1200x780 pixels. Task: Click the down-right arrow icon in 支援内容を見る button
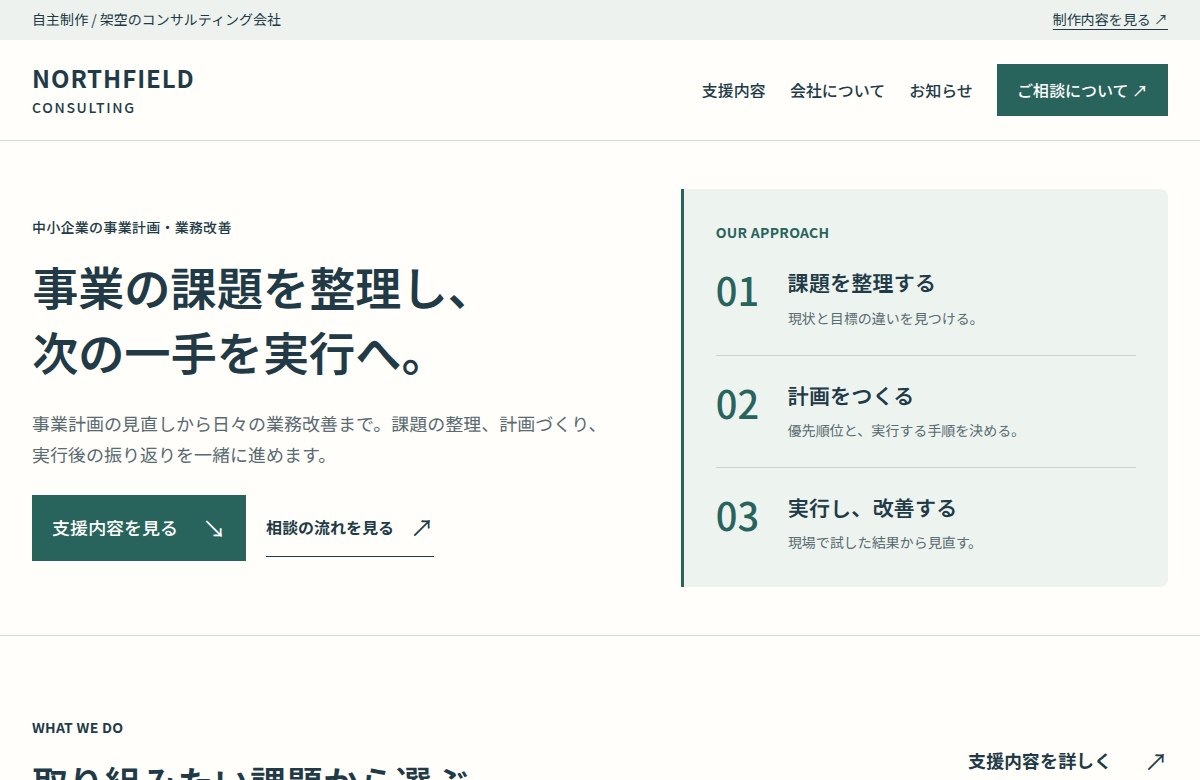click(214, 528)
